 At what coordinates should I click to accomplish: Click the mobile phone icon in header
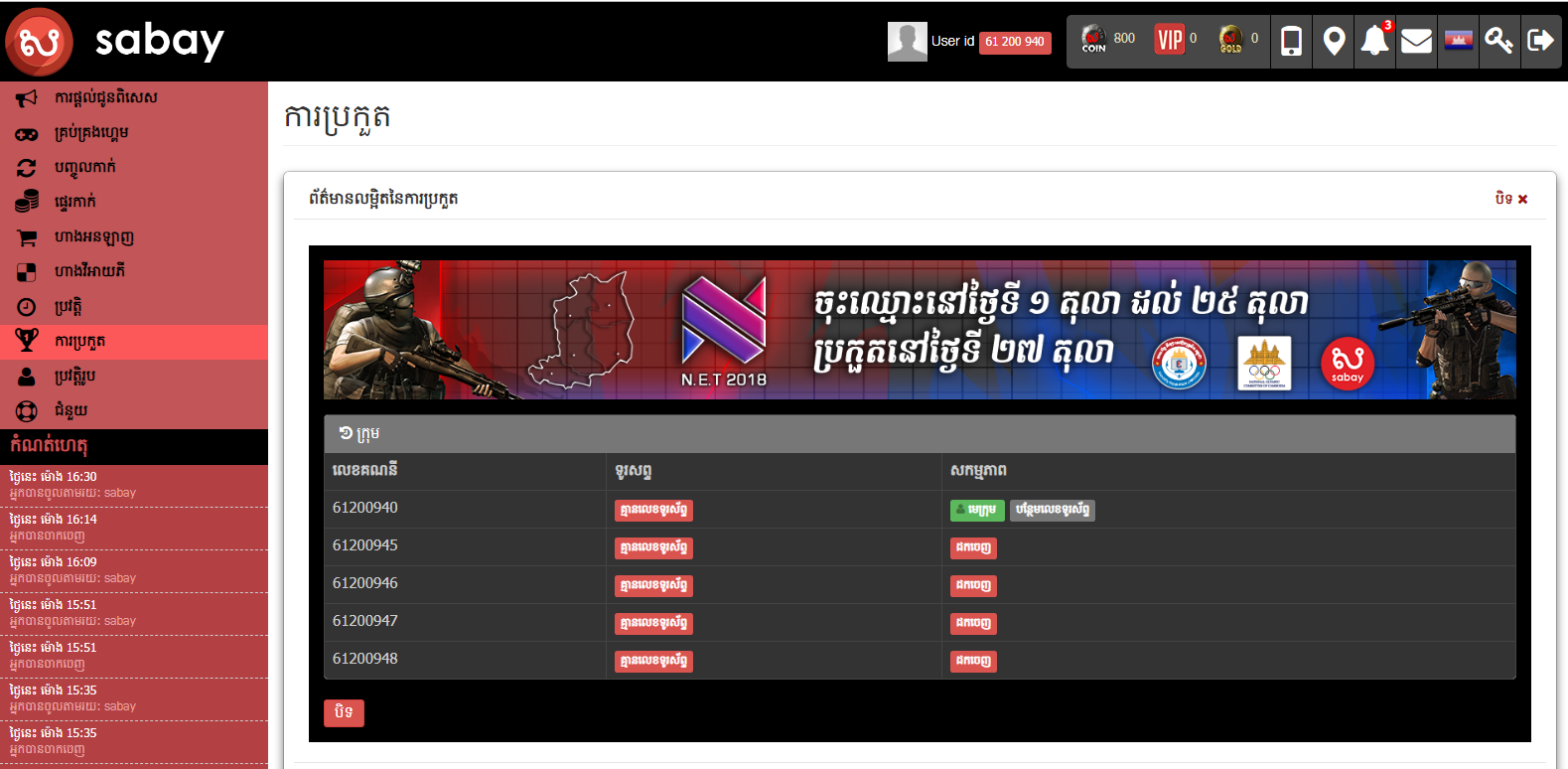[1291, 41]
